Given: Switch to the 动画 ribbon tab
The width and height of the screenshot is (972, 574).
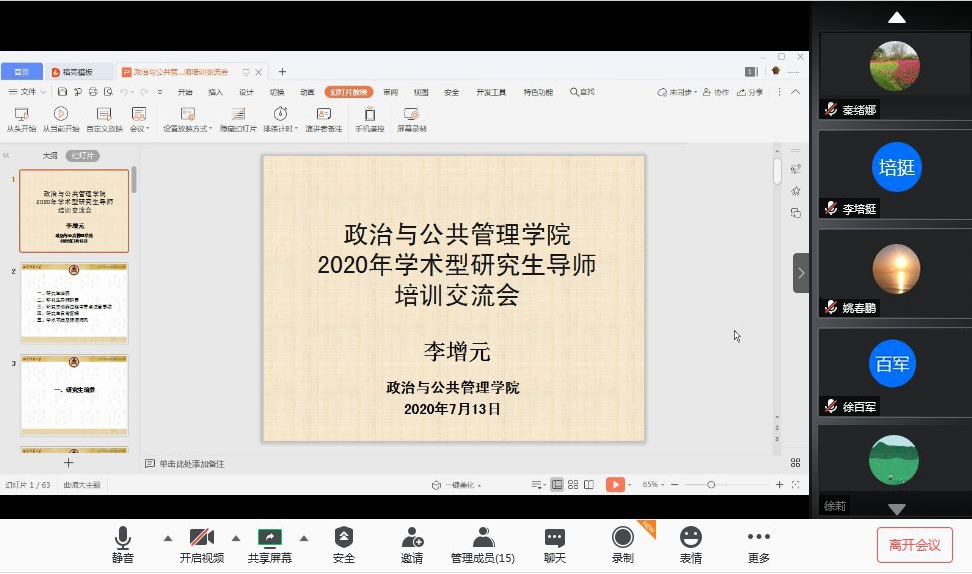Looking at the screenshot, I should coord(307,92).
